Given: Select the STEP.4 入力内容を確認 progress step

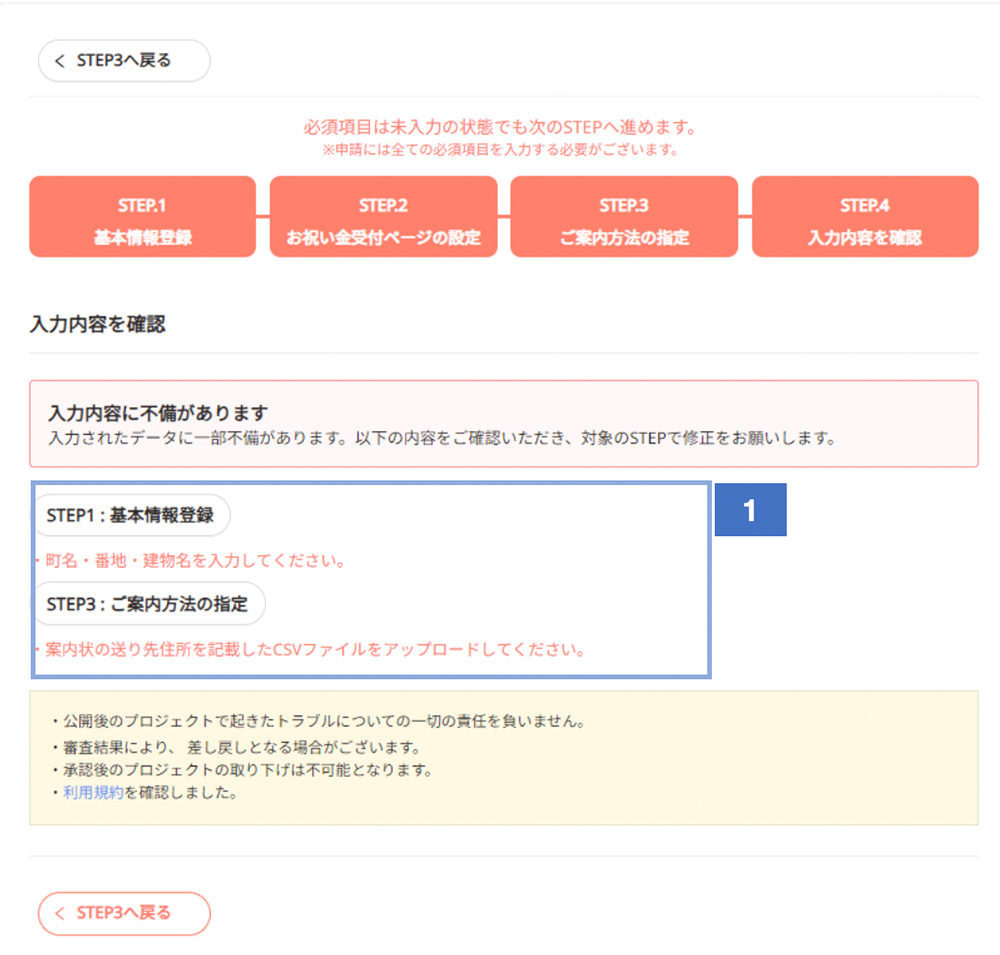Looking at the screenshot, I should tap(865, 217).
